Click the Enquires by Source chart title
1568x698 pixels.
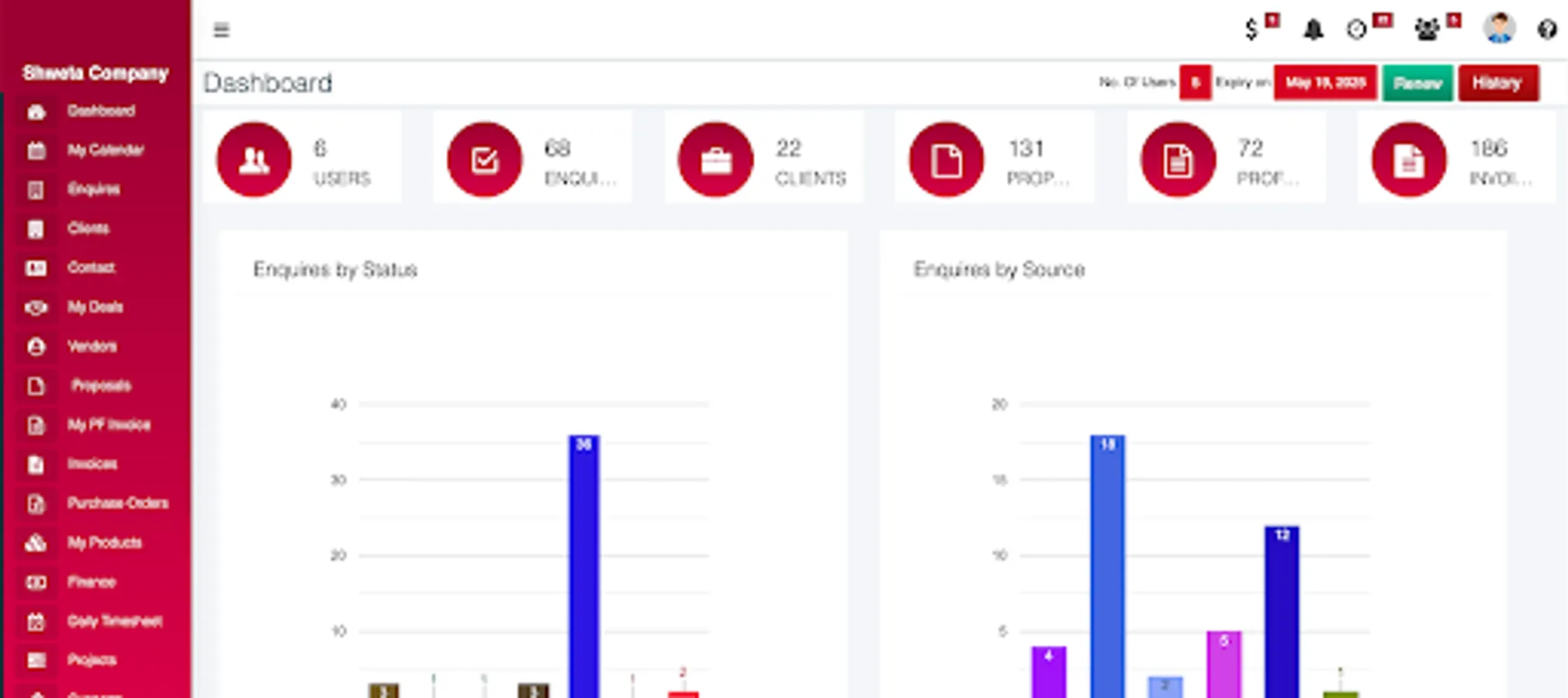[x=999, y=270]
